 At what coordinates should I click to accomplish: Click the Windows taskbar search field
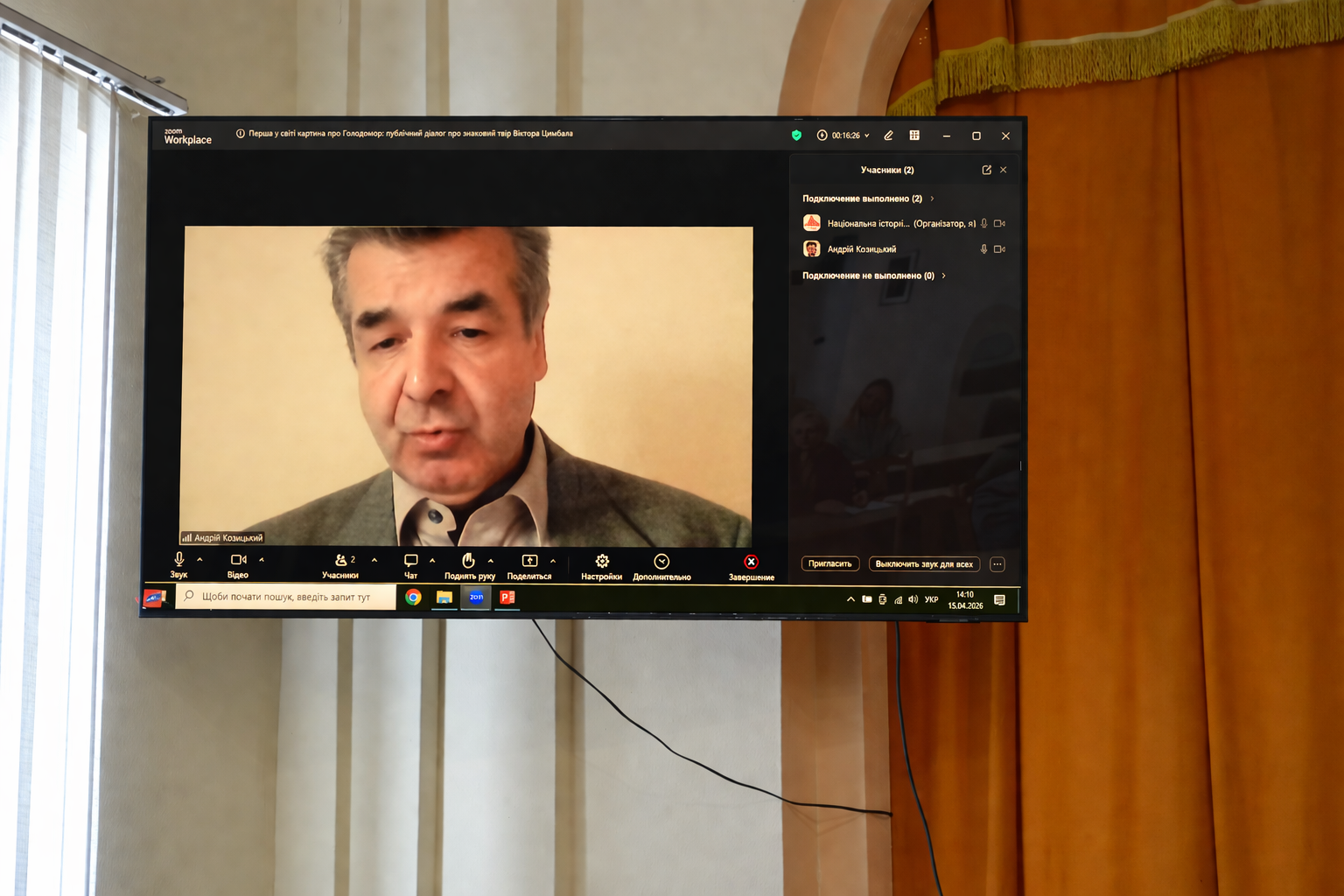(286, 597)
